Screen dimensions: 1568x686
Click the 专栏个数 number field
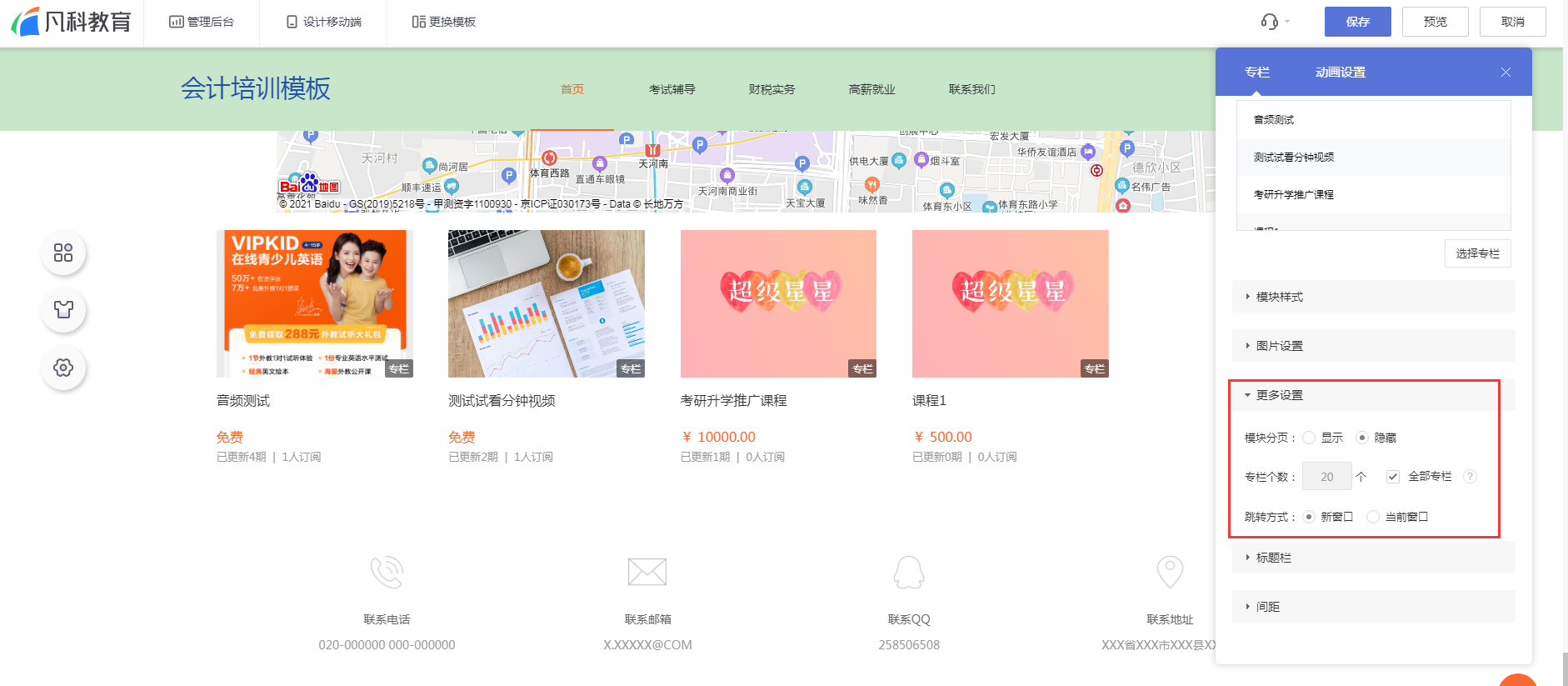point(1327,477)
